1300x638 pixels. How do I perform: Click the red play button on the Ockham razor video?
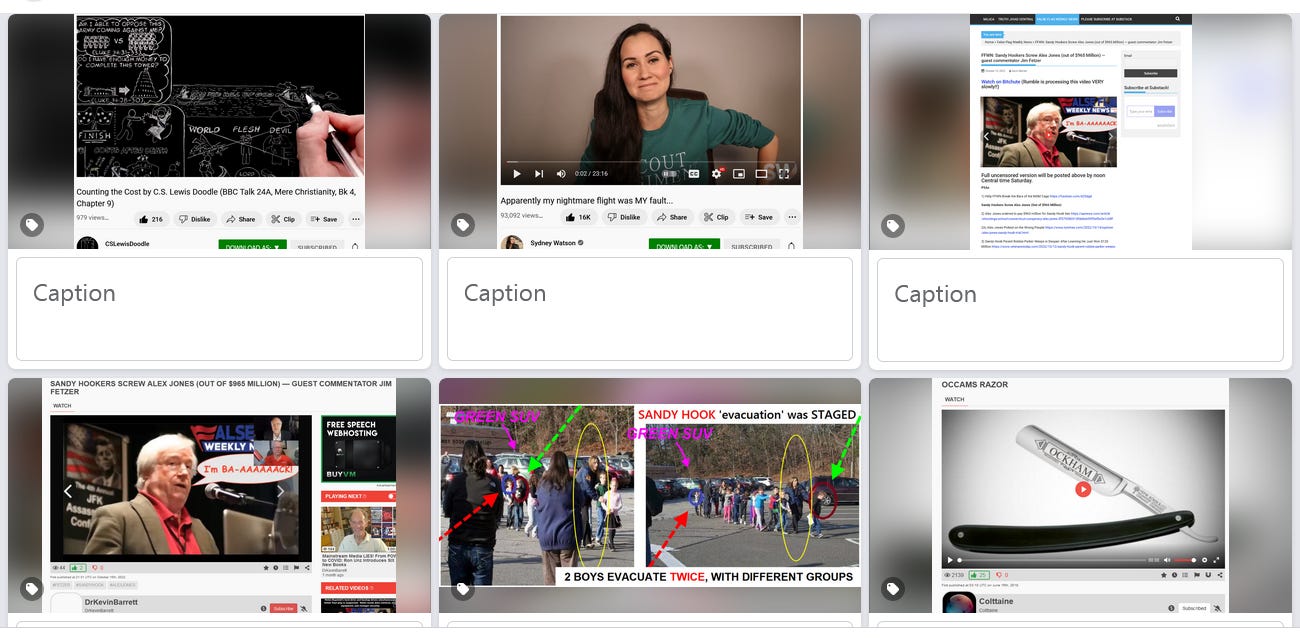(x=1083, y=489)
